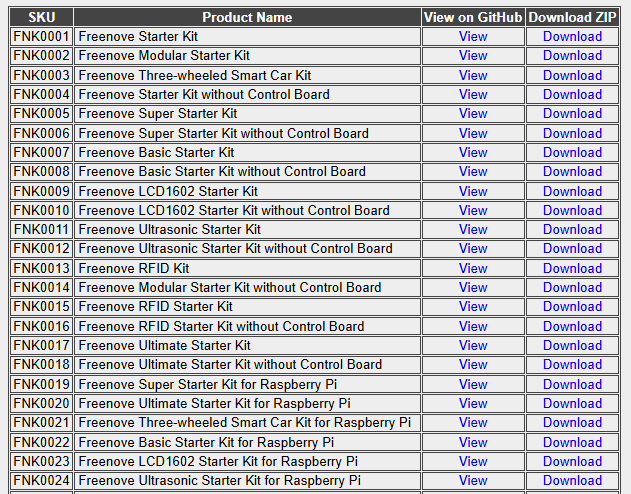Download ZIP for Freenove Modular Starter Kit
This screenshot has width=631, height=494.
pyautogui.click(x=572, y=56)
